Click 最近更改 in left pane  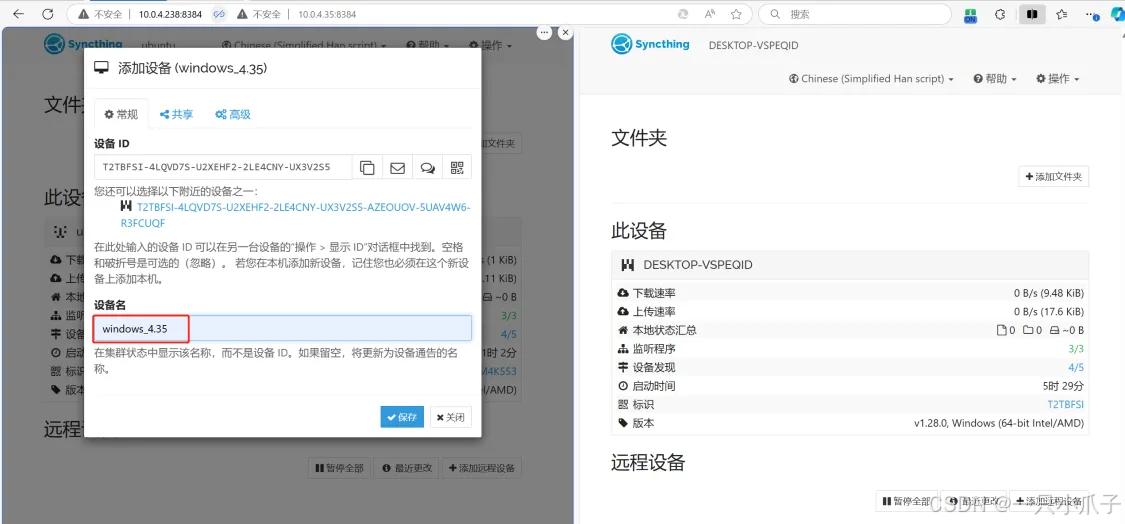(x=407, y=468)
